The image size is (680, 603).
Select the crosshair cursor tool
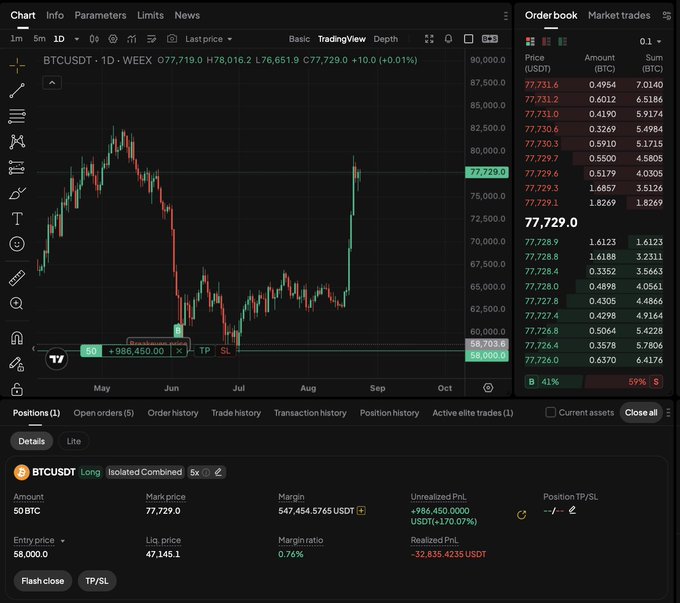17,66
